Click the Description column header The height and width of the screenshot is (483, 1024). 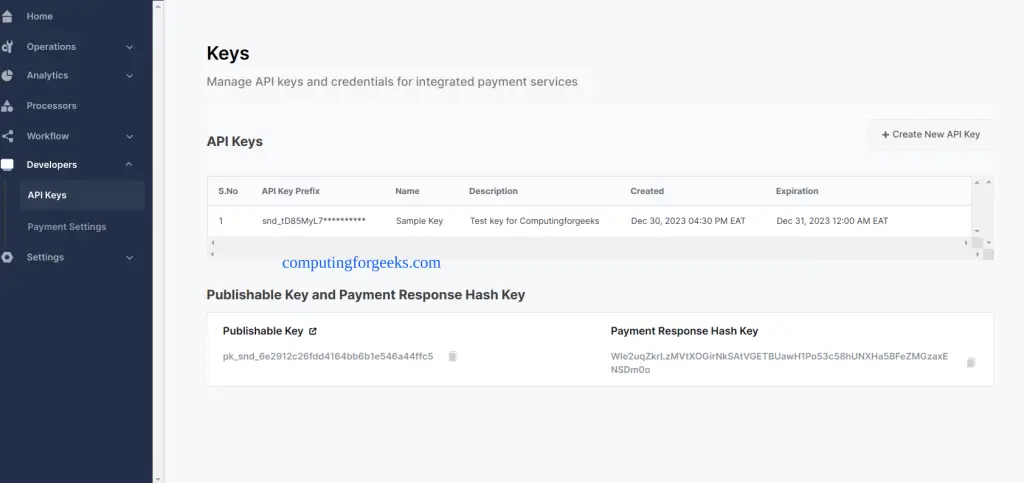tap(493, 191)
